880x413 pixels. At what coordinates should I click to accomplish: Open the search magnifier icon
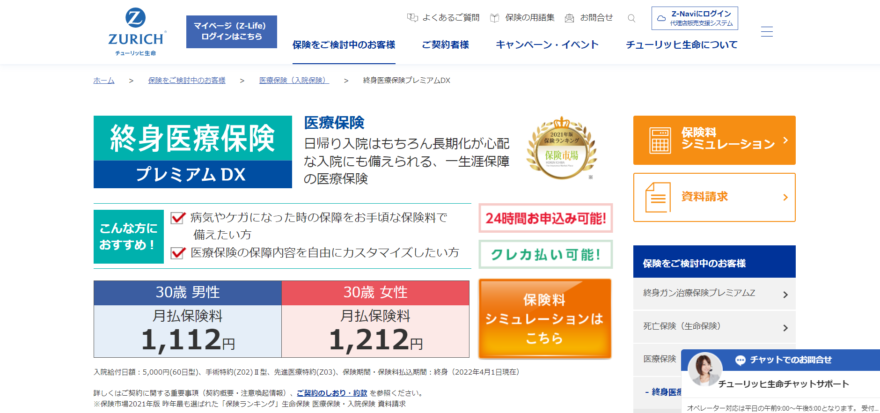click(631, 18)
